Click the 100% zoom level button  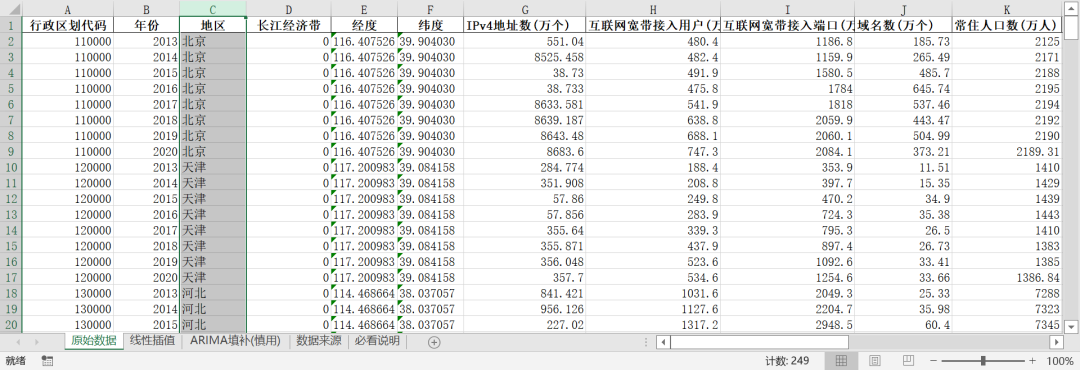click(1059, 360)
